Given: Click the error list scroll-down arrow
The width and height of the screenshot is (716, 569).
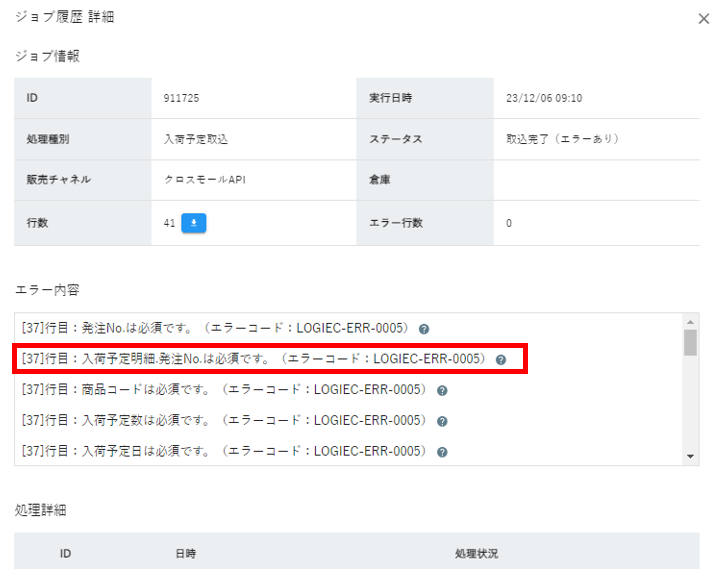Looking at the screenshot, I should click(690, 456).
